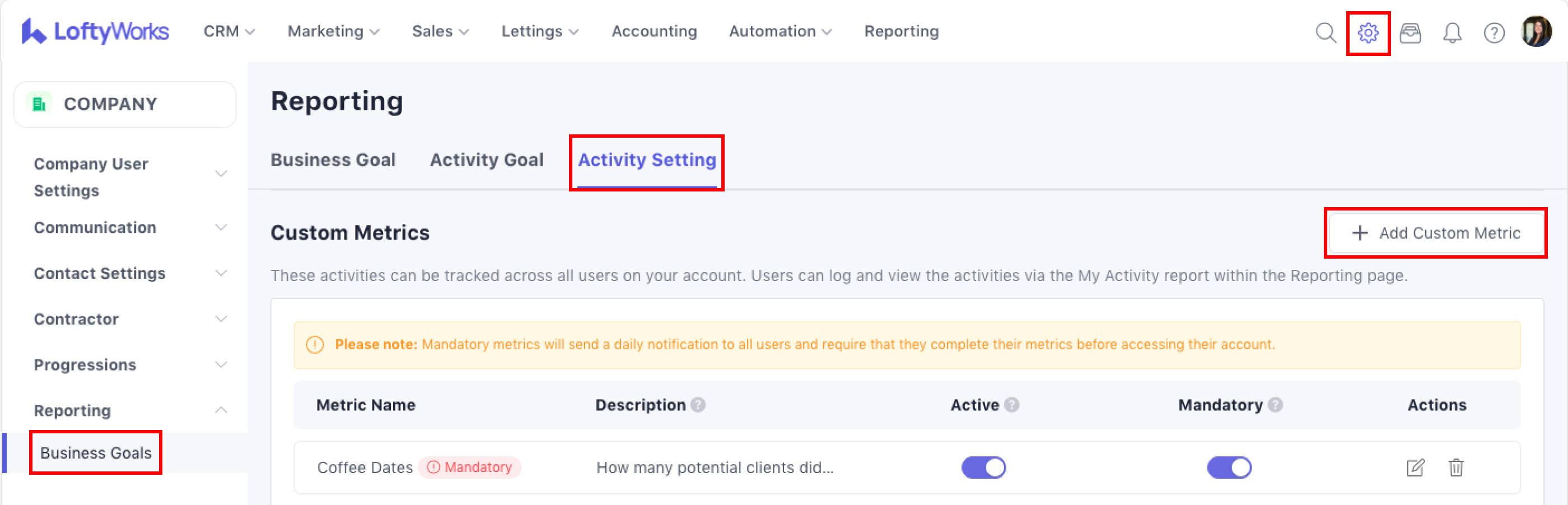Show notifications with the bell icon
The height and width of the screenshot is (505, 1568).
pos(1452,32)
